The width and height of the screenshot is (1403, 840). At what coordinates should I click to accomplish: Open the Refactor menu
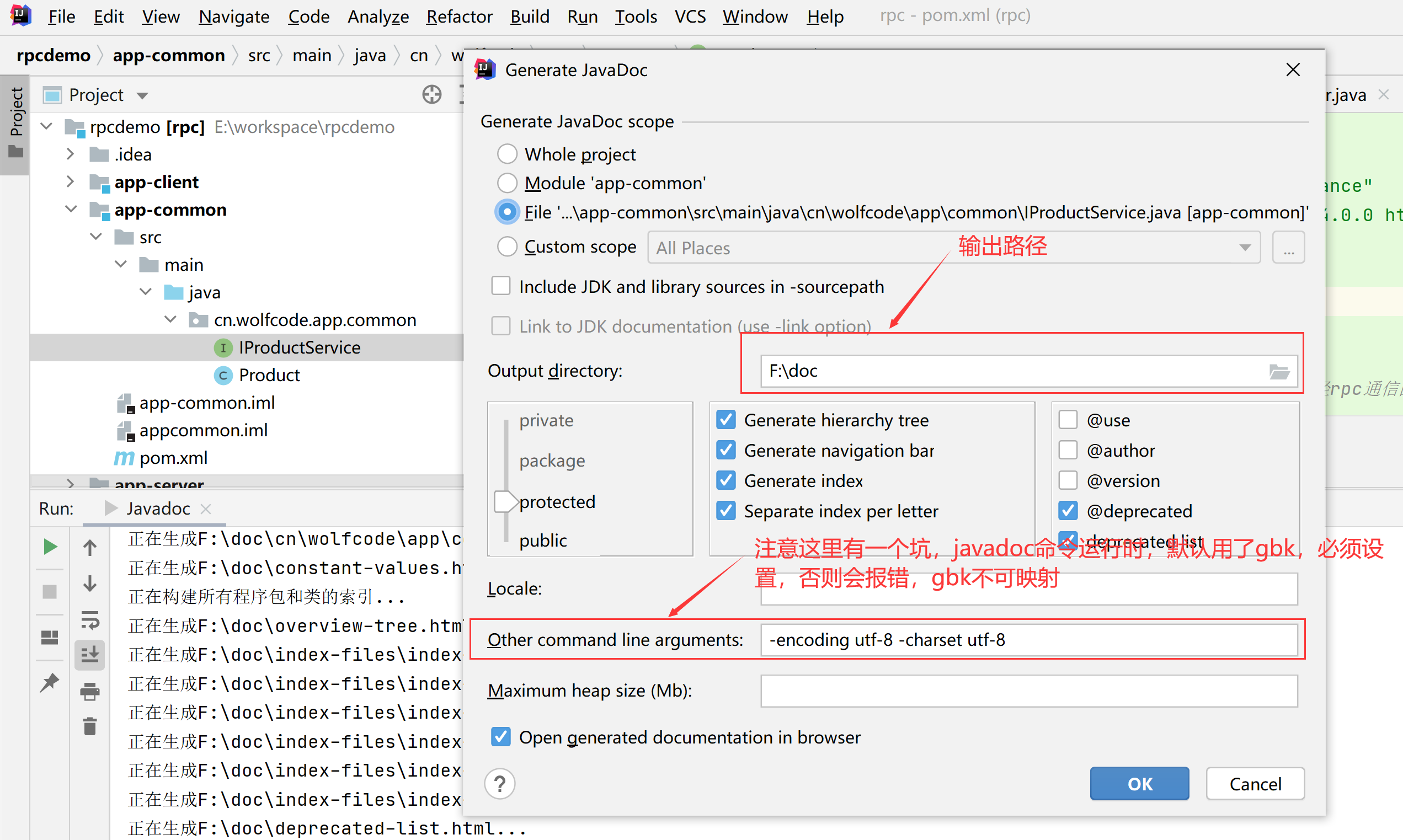tap(459, 17)
